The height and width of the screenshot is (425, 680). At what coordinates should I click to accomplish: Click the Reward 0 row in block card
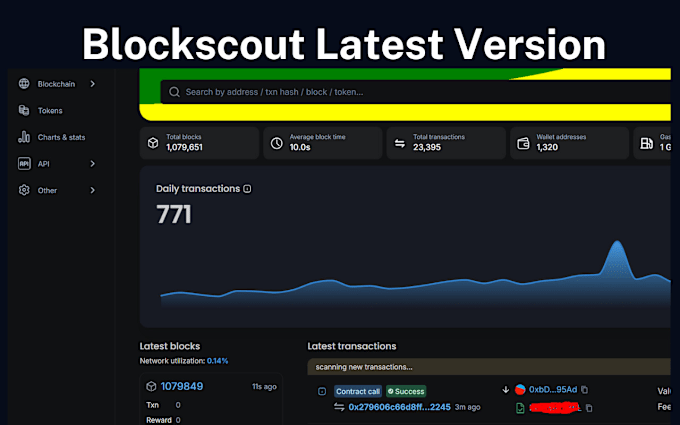163,420
